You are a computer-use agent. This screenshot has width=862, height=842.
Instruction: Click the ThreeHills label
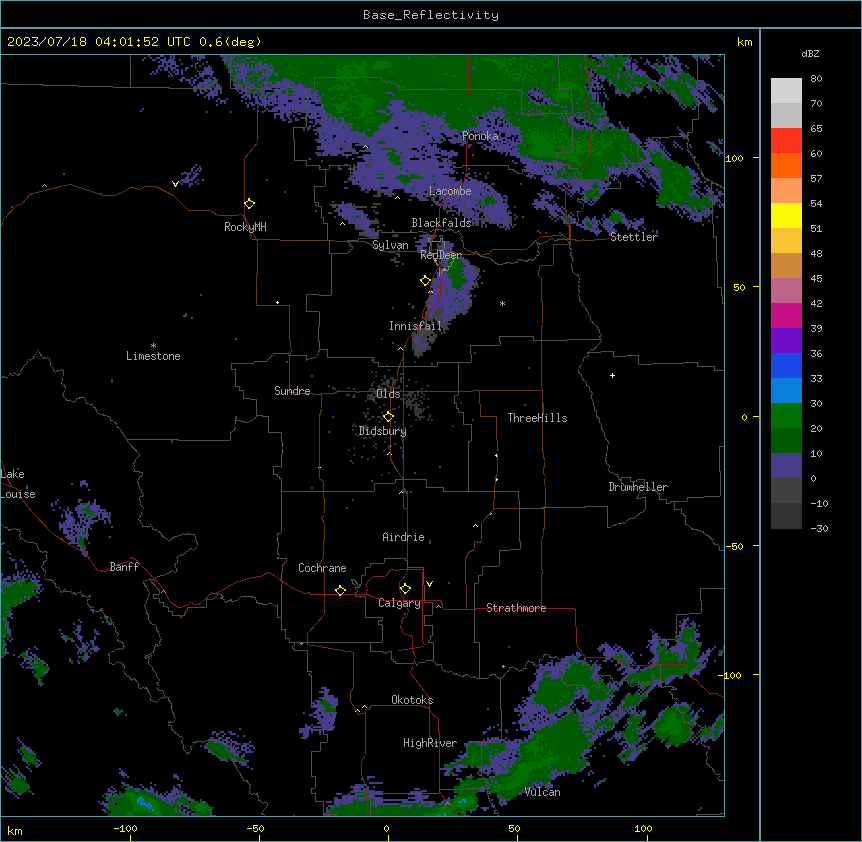537,418
